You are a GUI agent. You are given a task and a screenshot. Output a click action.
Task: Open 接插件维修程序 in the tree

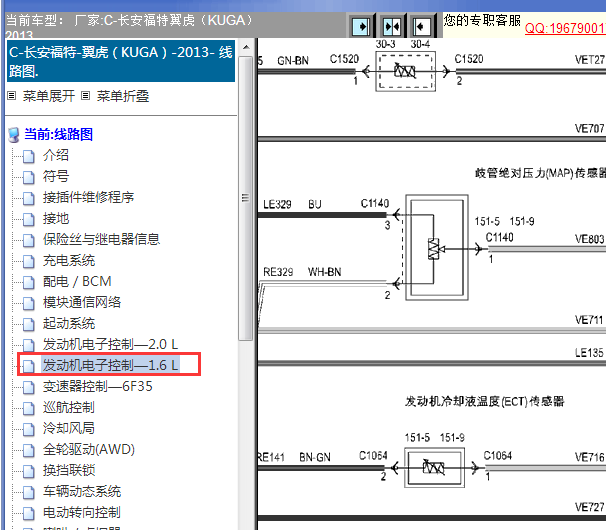(x=88, y=197)
